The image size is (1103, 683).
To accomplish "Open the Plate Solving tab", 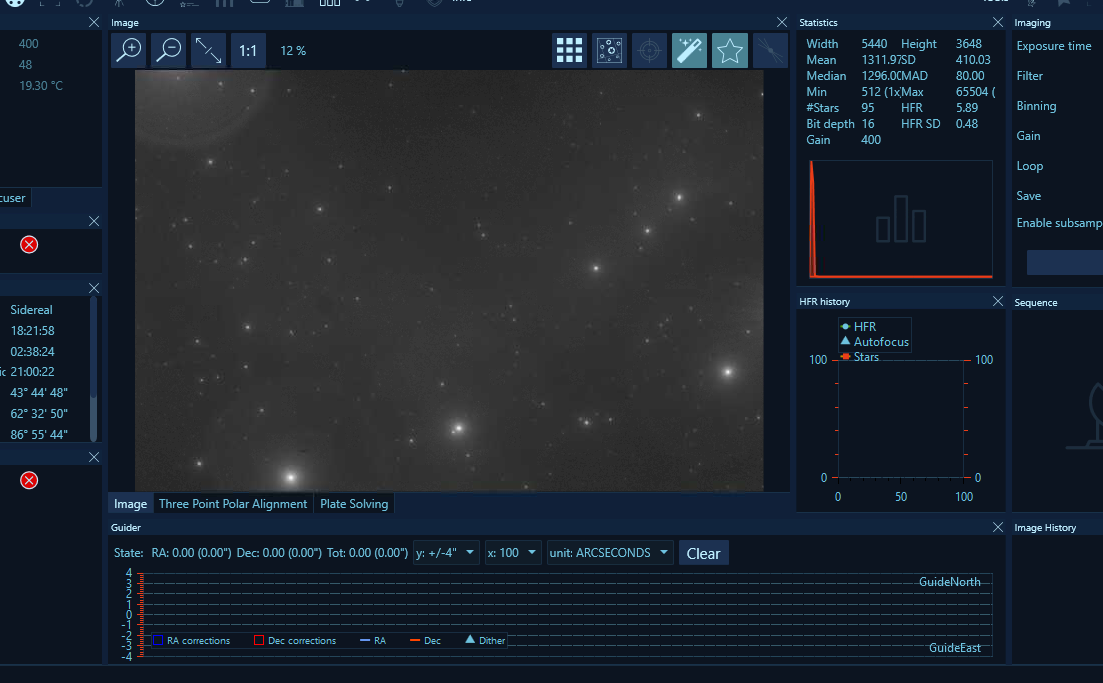I will tap(354, 504).
